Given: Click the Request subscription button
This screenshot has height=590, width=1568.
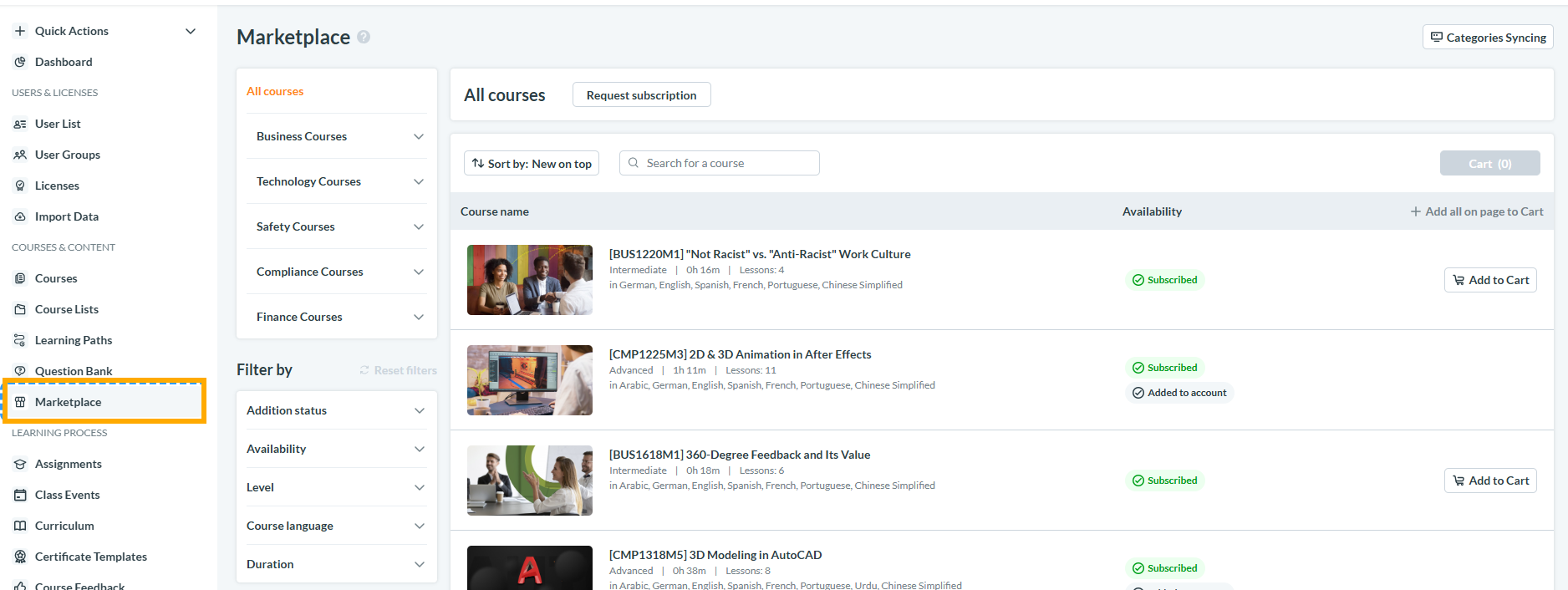Looking at the screenshot, I should tap(641, 95).
